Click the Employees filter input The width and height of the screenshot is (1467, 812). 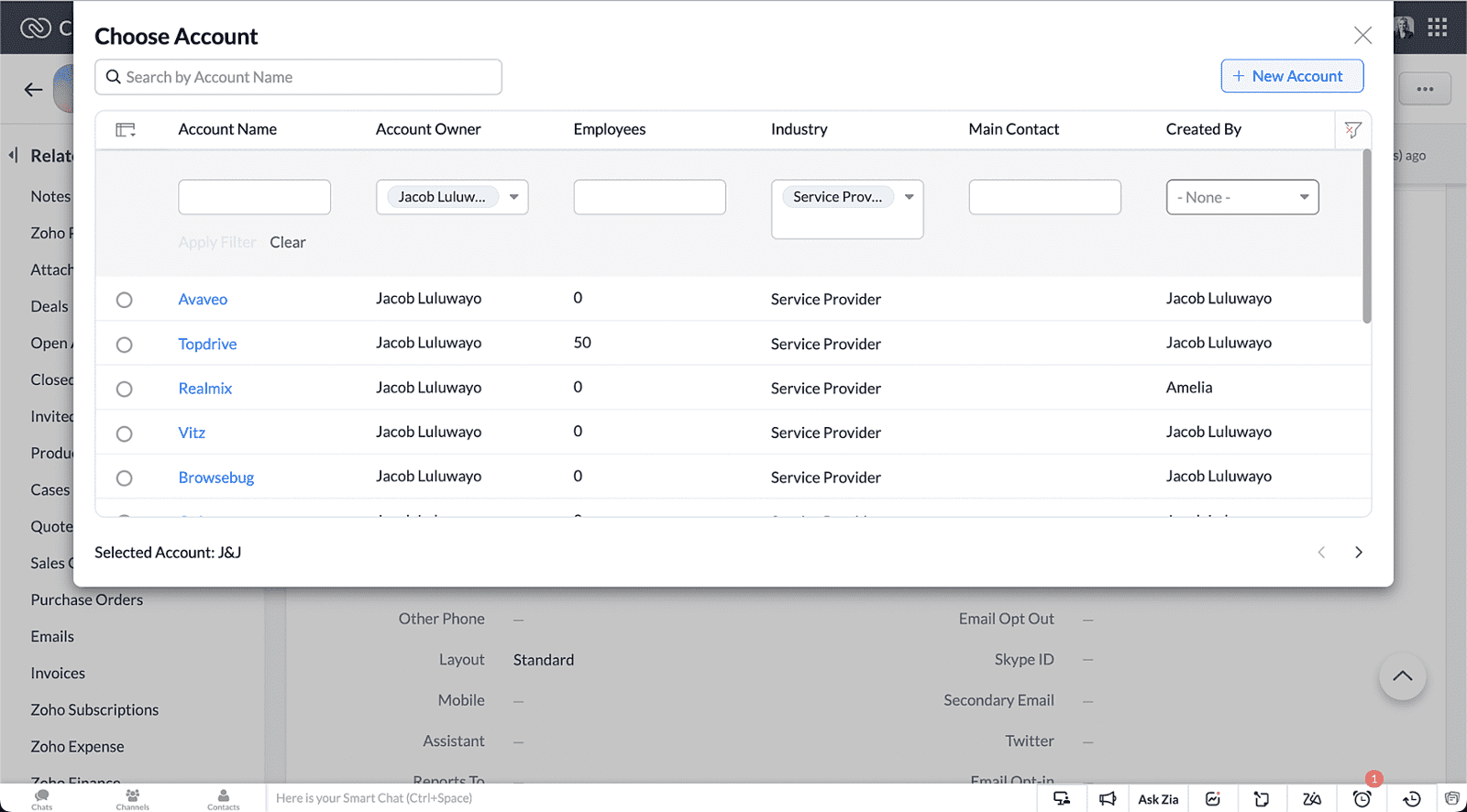(x=649, y=197)
